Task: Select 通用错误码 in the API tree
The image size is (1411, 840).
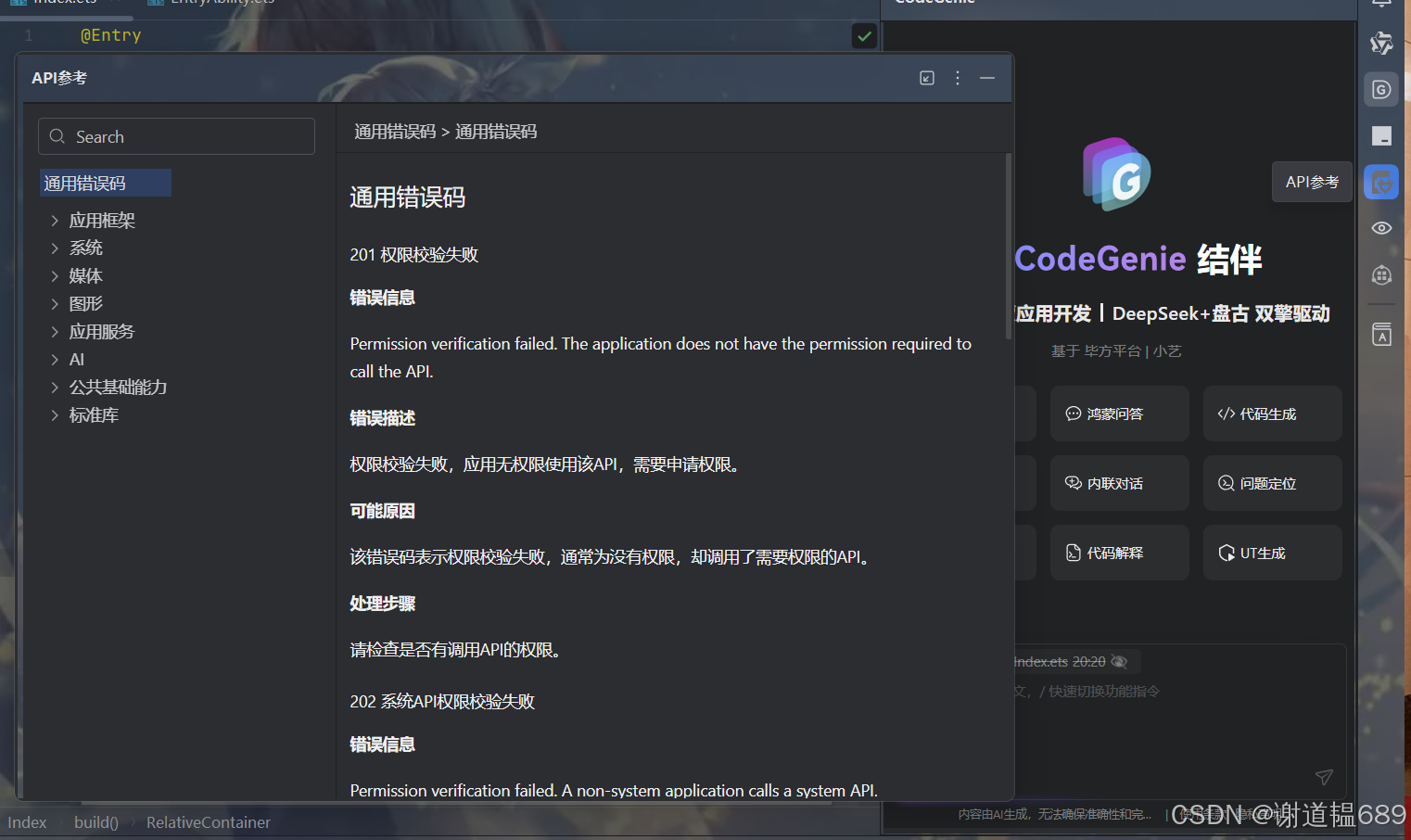Action: [85, 184]
